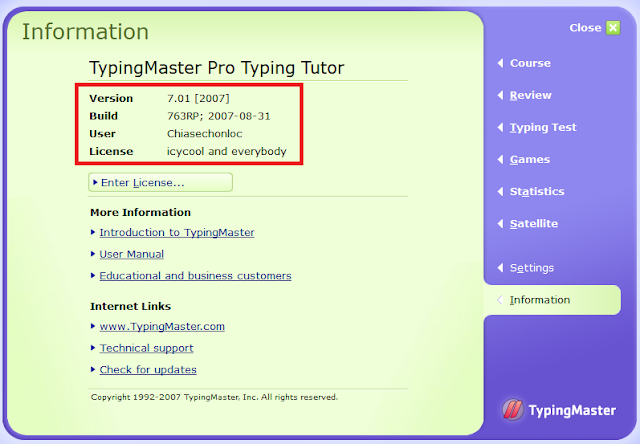Viewport: 640px width, 444px height.
Task: Click the Build label
Action: point(104,116)
